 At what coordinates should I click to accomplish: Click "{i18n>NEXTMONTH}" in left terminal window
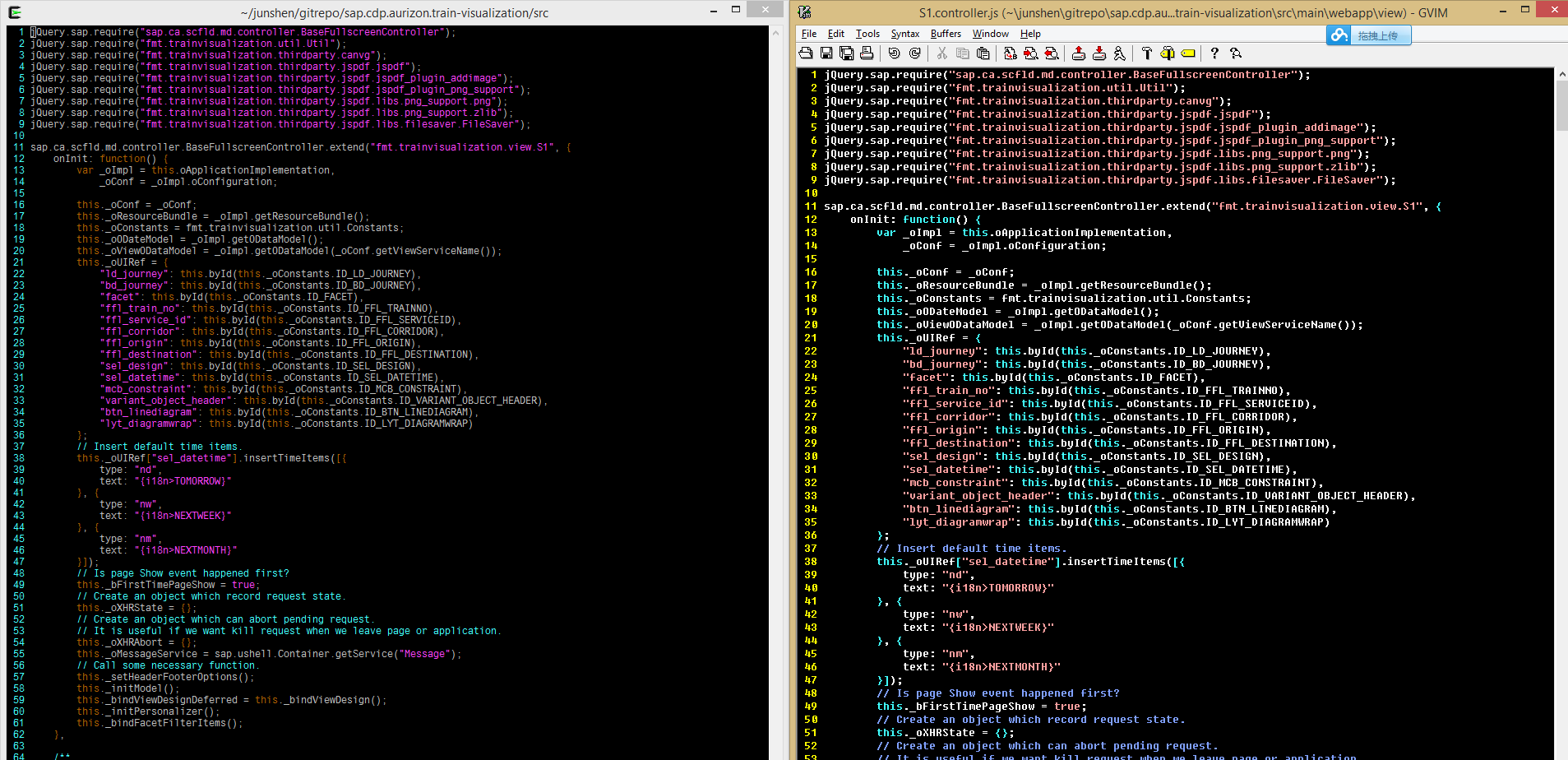click(186, 550)
